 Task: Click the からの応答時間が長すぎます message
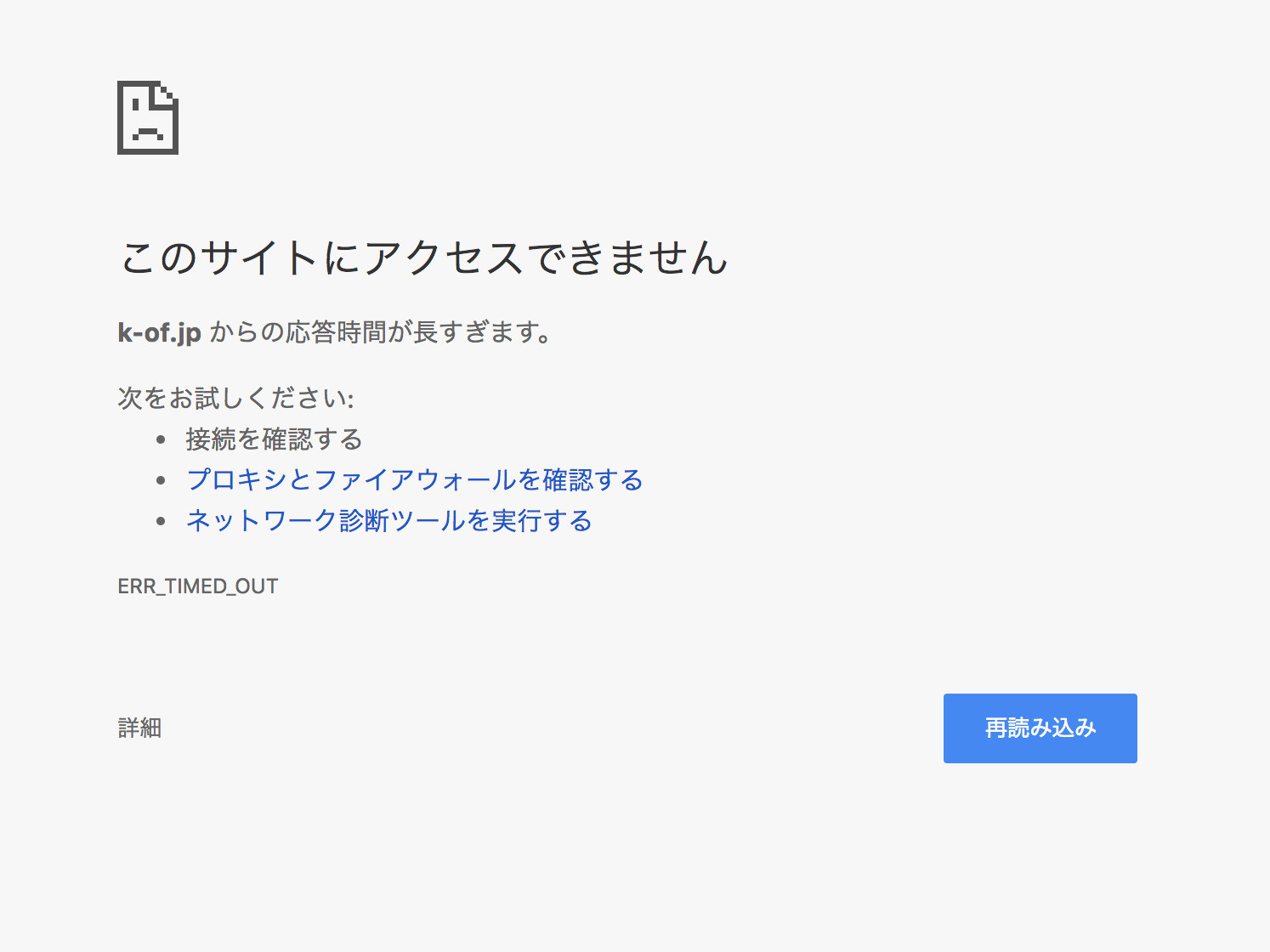(382, 332)
